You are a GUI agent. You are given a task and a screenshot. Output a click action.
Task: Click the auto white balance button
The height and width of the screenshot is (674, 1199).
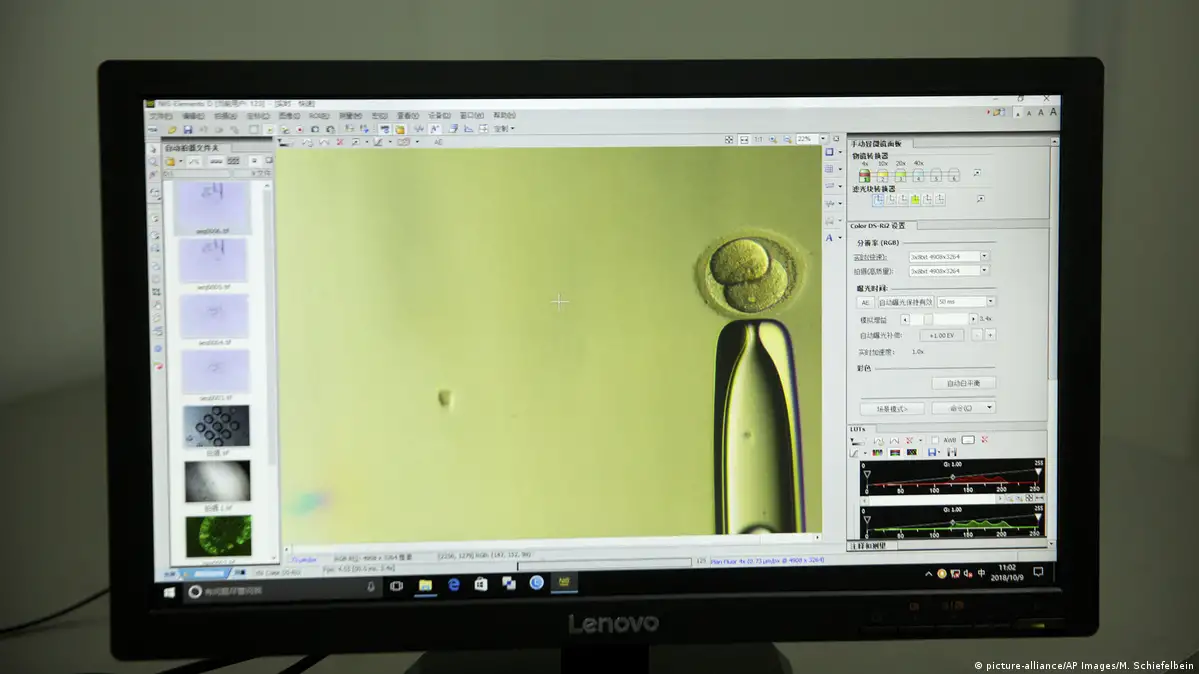pos(963,383)
